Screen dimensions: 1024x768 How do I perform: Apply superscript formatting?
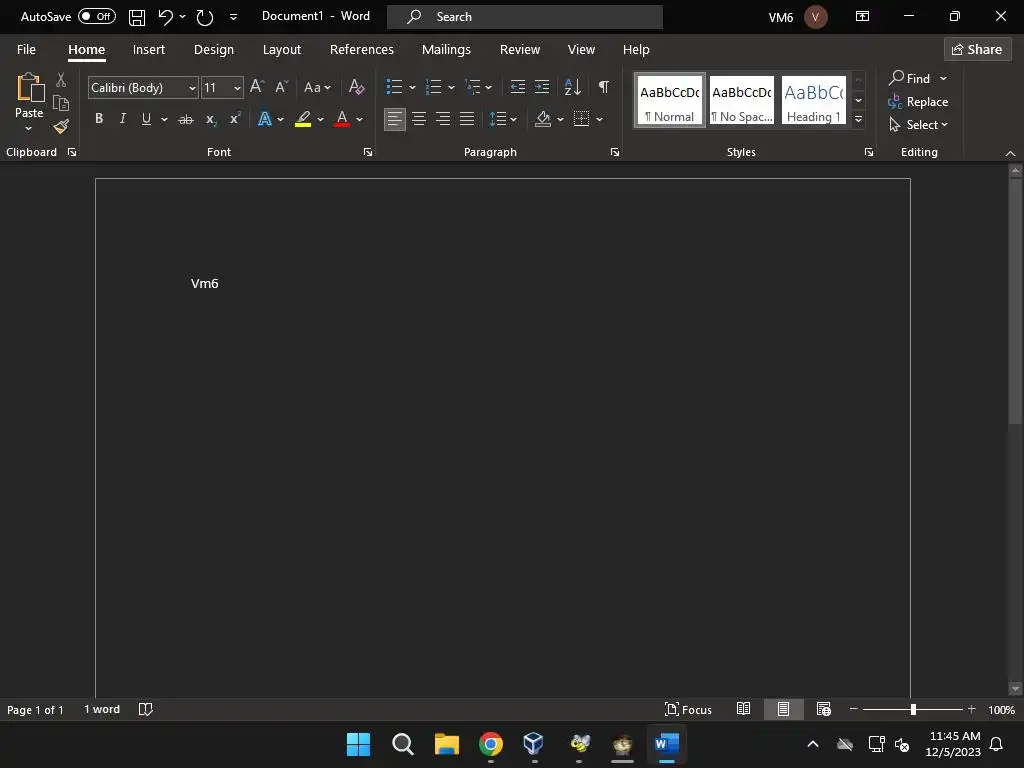[234, 119]
